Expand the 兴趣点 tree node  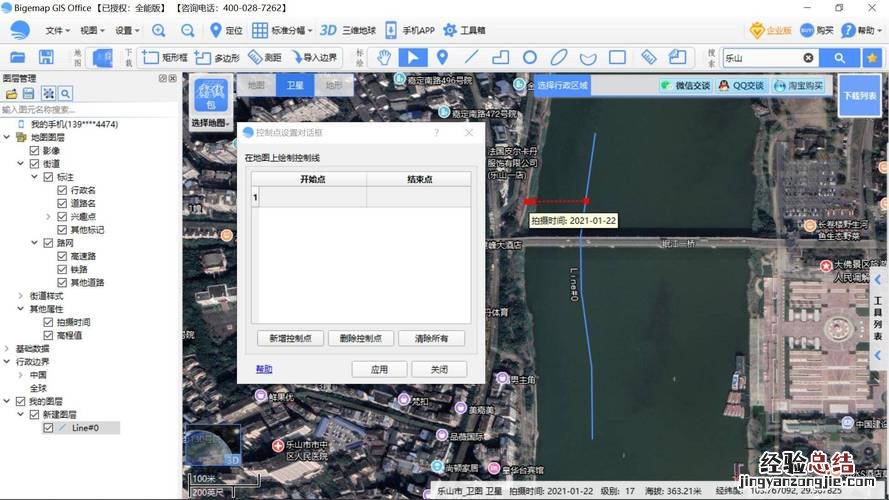pos(48,216)
